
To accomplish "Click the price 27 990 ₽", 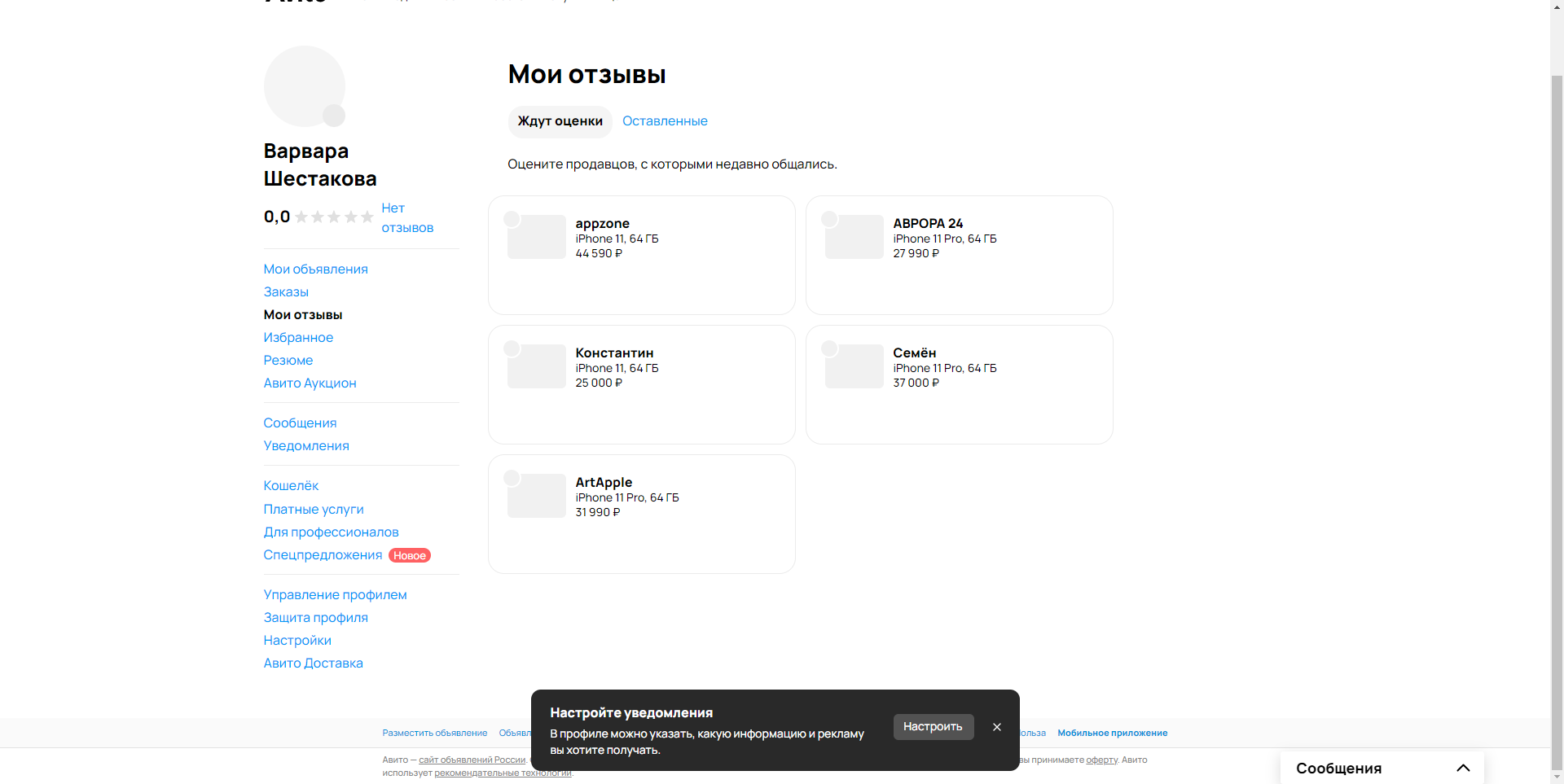I will [x=916, y=253].
